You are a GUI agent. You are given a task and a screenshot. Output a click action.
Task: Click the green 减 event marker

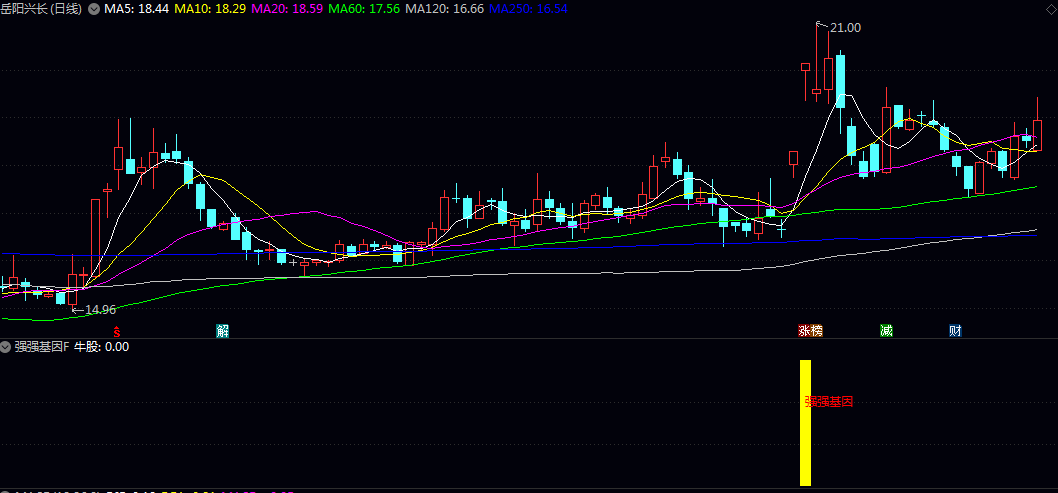click(x=887, y=331)
